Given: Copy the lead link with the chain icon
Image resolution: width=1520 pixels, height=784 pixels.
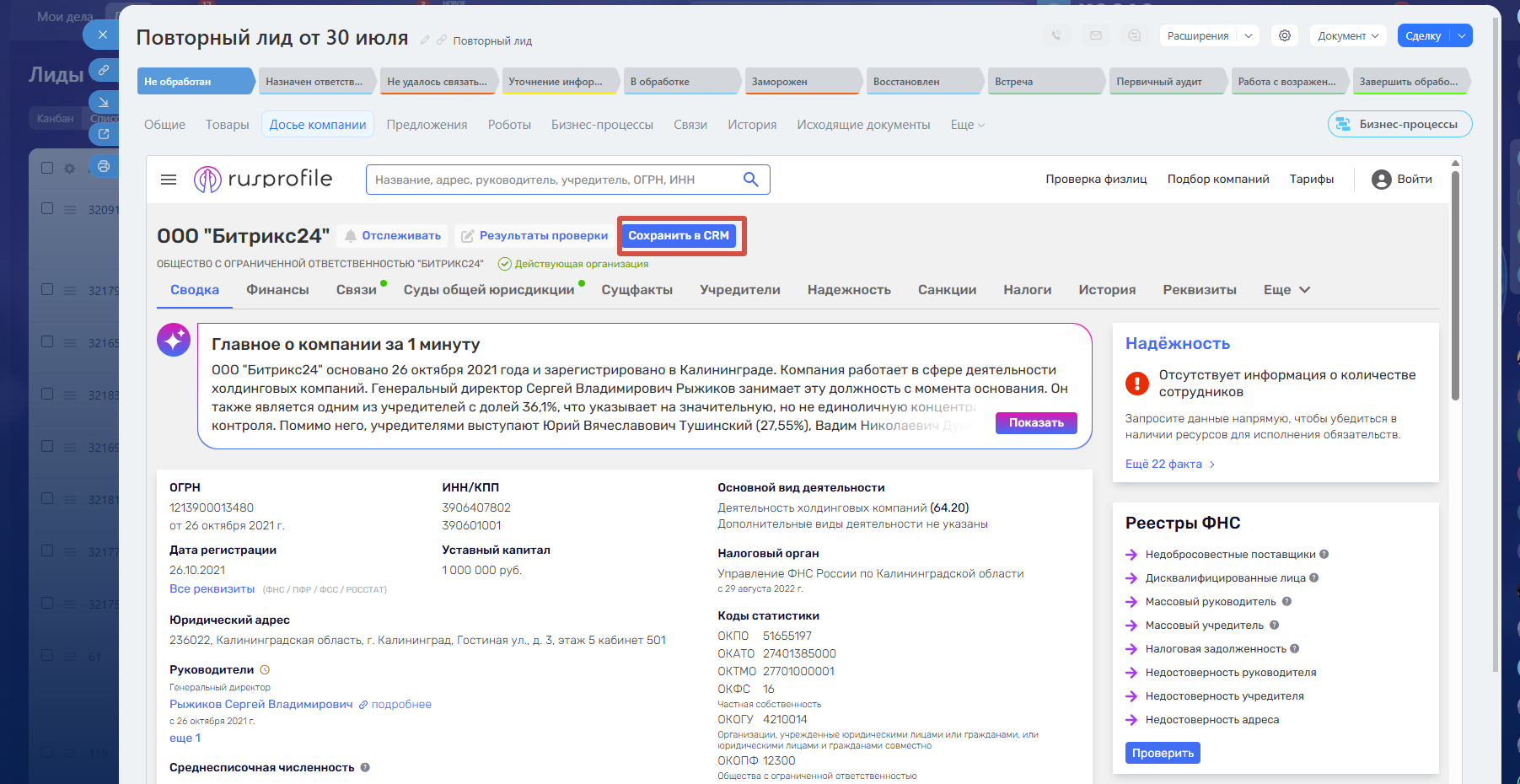Looking at the screenshot, I should 103,70.
